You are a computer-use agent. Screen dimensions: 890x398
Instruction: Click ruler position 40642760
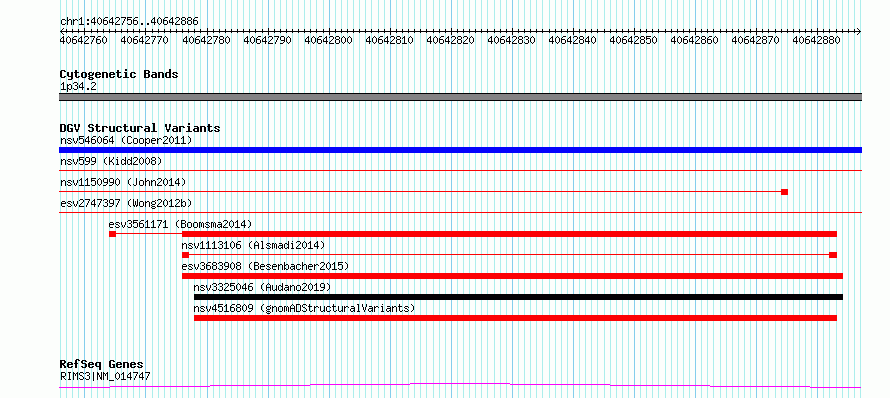[84, 40]
